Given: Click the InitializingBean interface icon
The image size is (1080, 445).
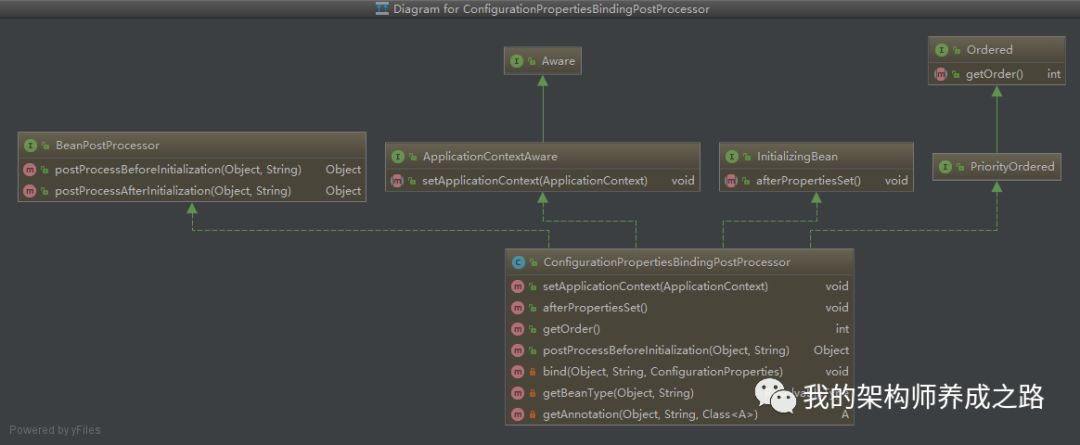Looking at the screenshot, I should (731, 156).
